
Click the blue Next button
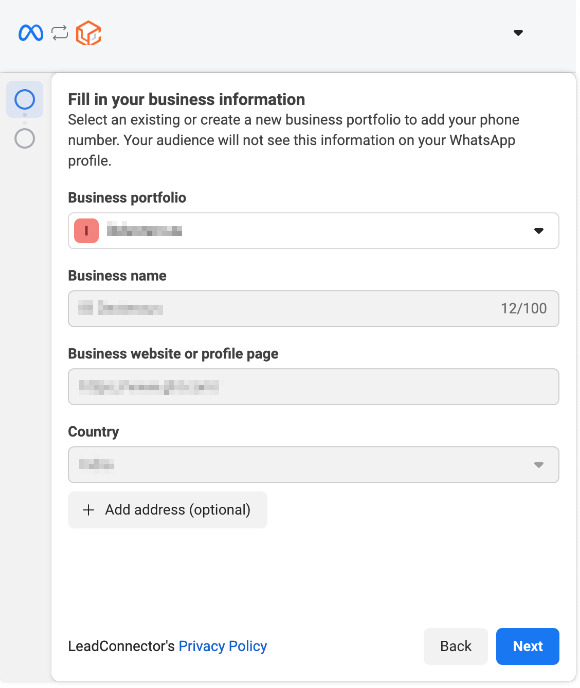527,646
